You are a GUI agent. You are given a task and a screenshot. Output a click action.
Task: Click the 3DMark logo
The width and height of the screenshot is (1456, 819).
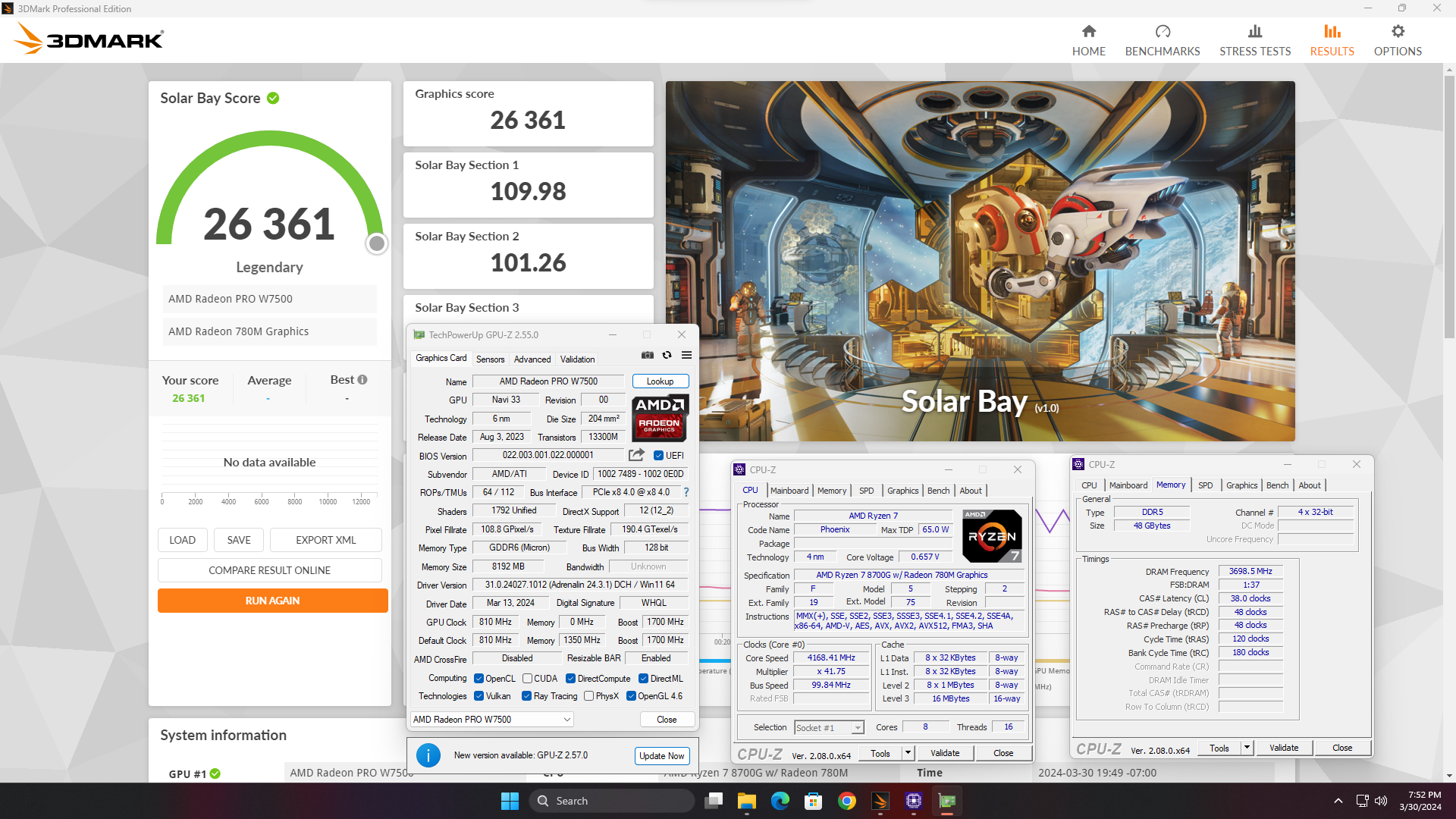[89, 39]
